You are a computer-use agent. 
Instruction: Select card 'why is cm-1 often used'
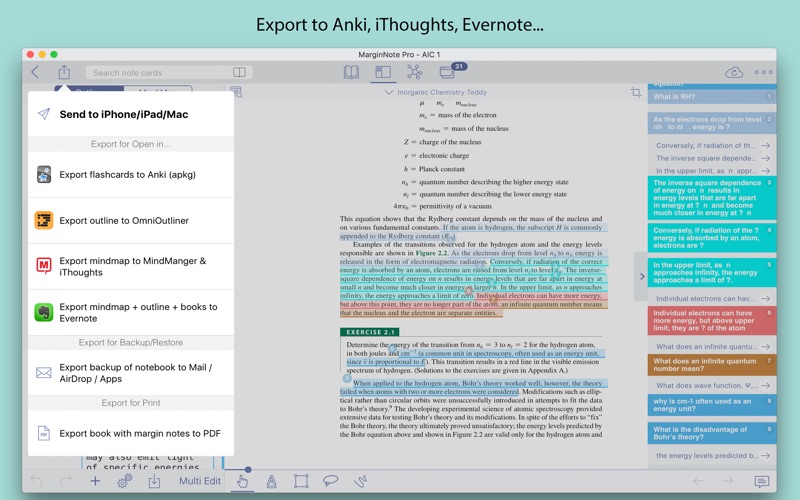[712, 405]
